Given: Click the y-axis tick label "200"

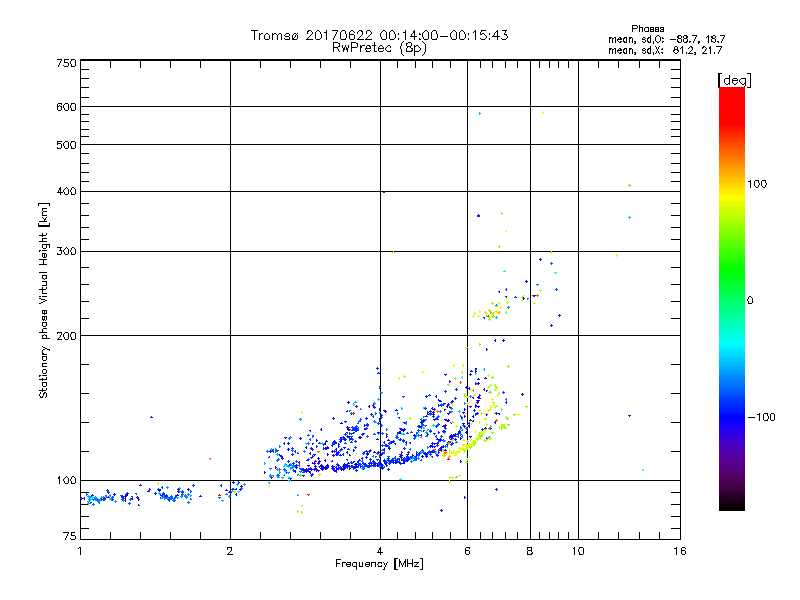Looking at the screenshot, I should click(66, 336).
